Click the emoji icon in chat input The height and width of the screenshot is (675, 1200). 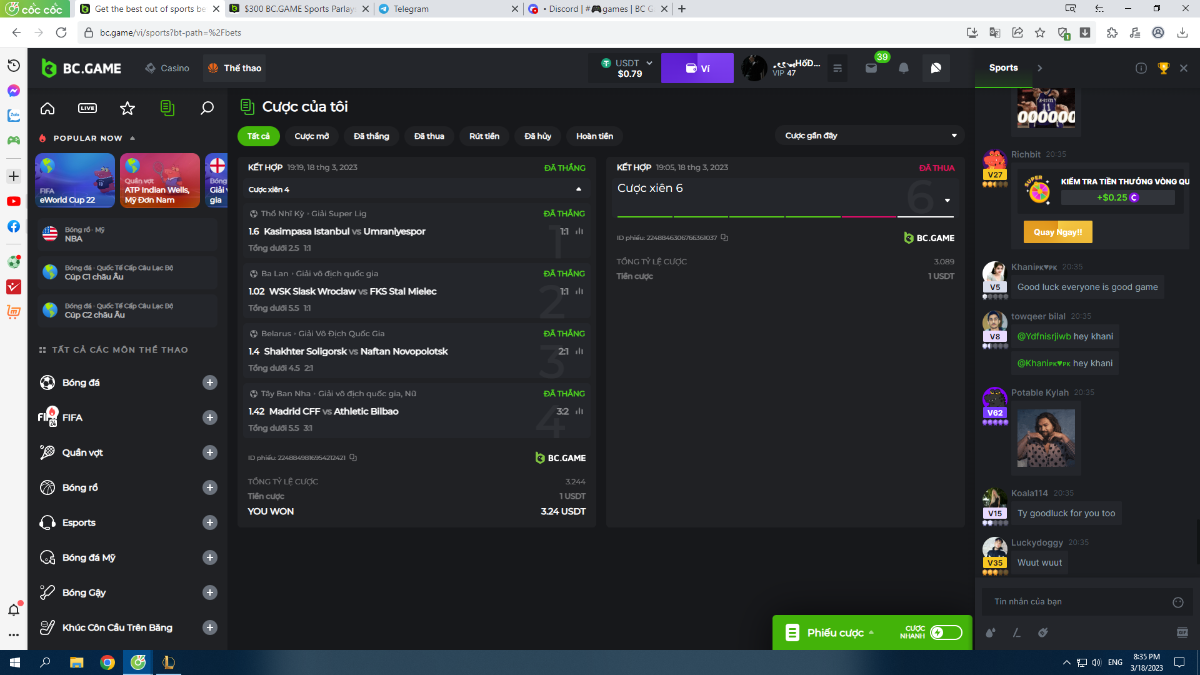click(1177, 602)
